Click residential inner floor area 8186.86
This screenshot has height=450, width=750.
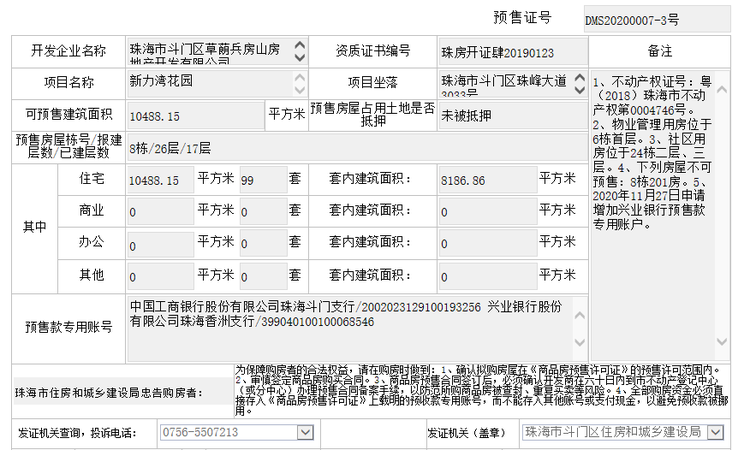click(488, 180)
